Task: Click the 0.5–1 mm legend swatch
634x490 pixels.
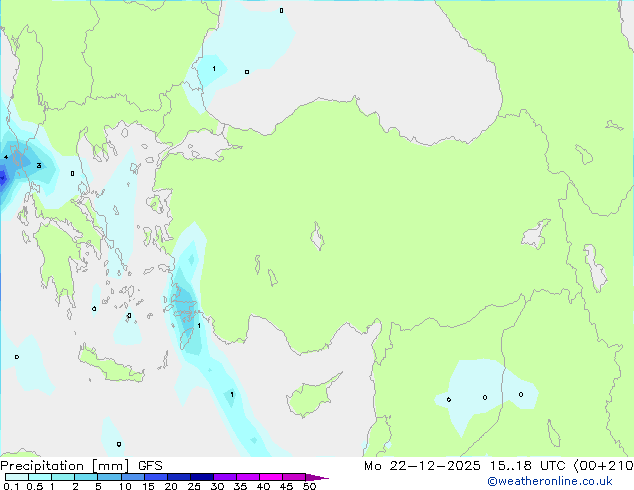Action: click(40, 477)
